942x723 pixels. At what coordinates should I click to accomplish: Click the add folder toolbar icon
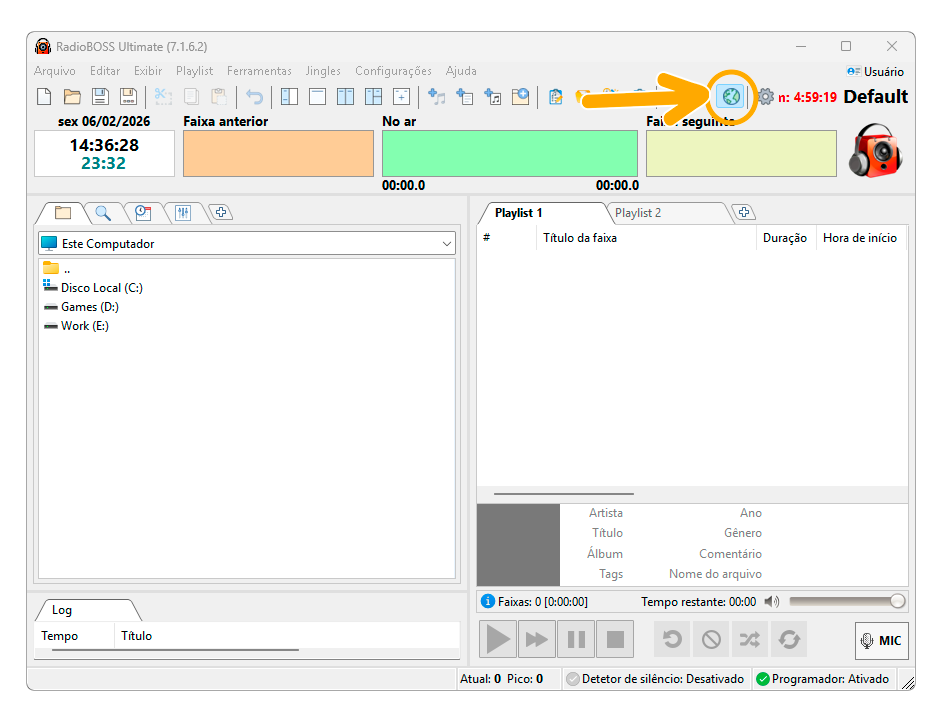pyautogui.click(x=521, y=97)
